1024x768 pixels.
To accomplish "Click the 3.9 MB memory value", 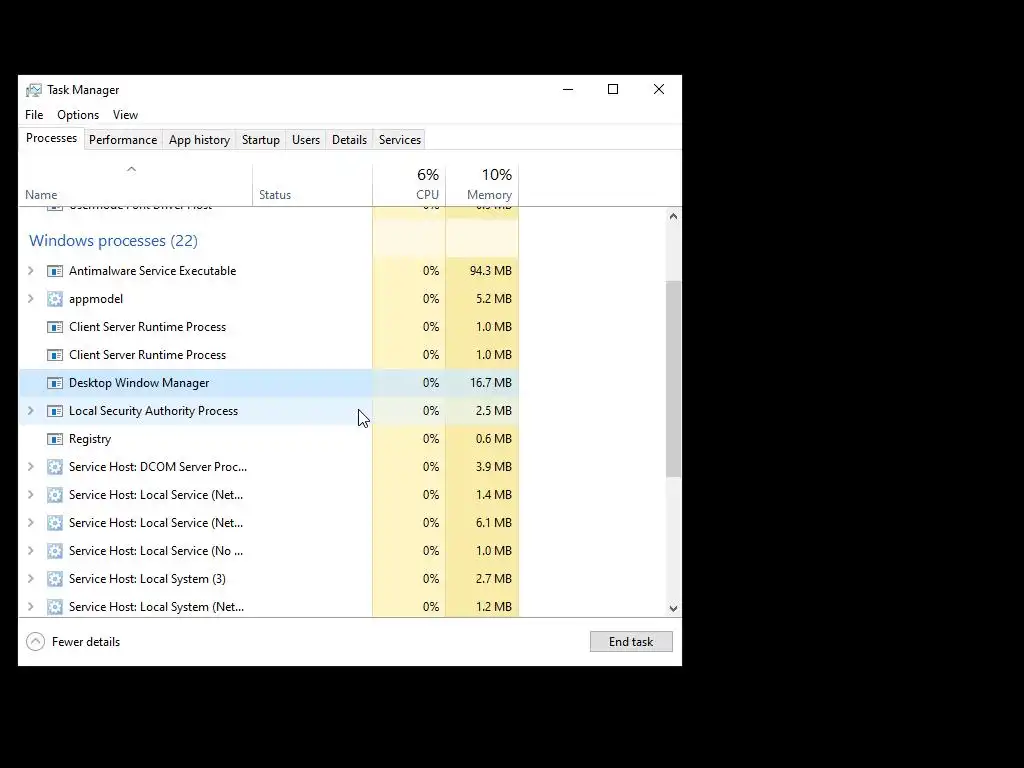I will [x=494, y=467].
